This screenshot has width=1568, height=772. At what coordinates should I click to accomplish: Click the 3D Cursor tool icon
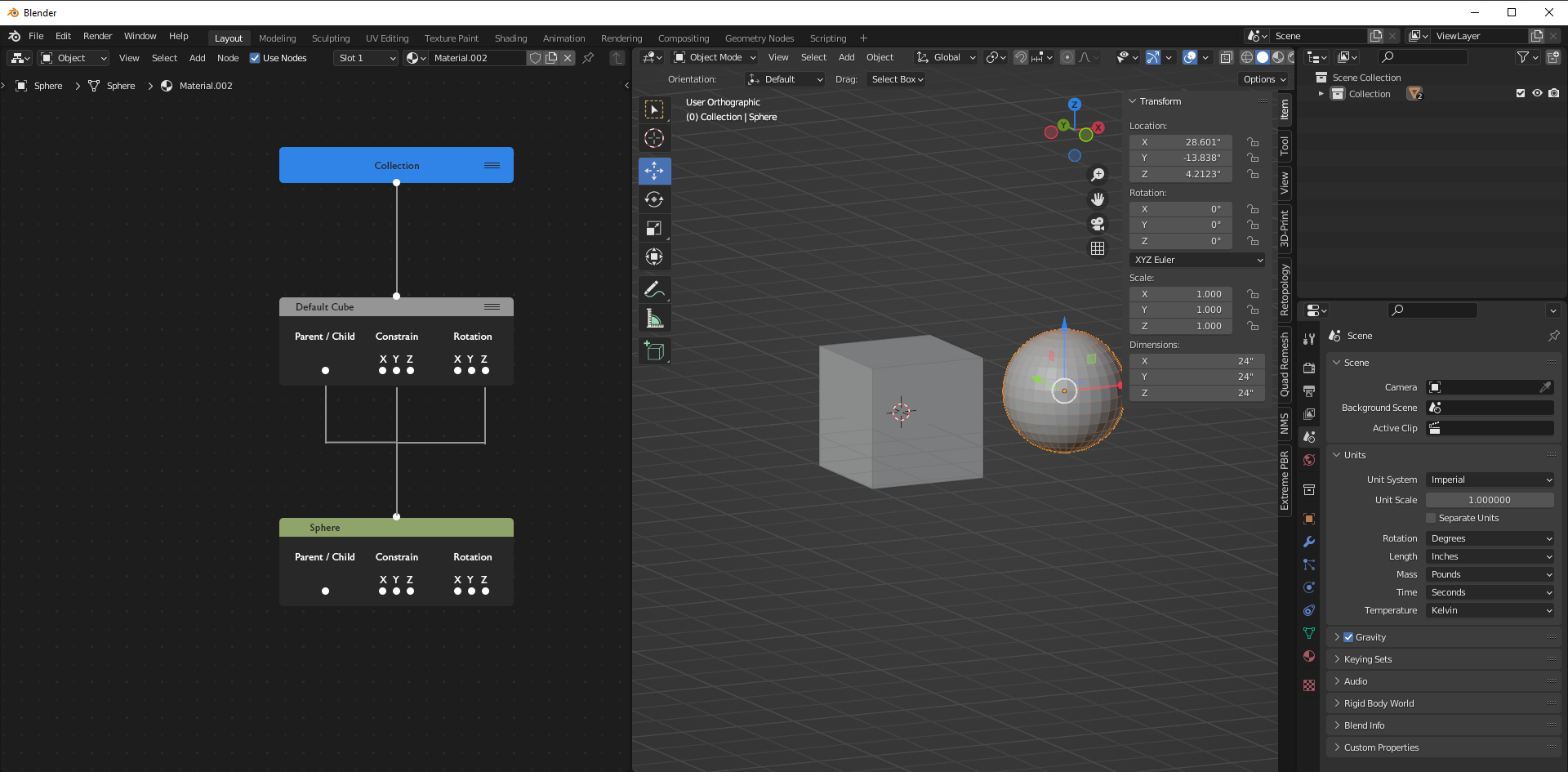point(654,138)
